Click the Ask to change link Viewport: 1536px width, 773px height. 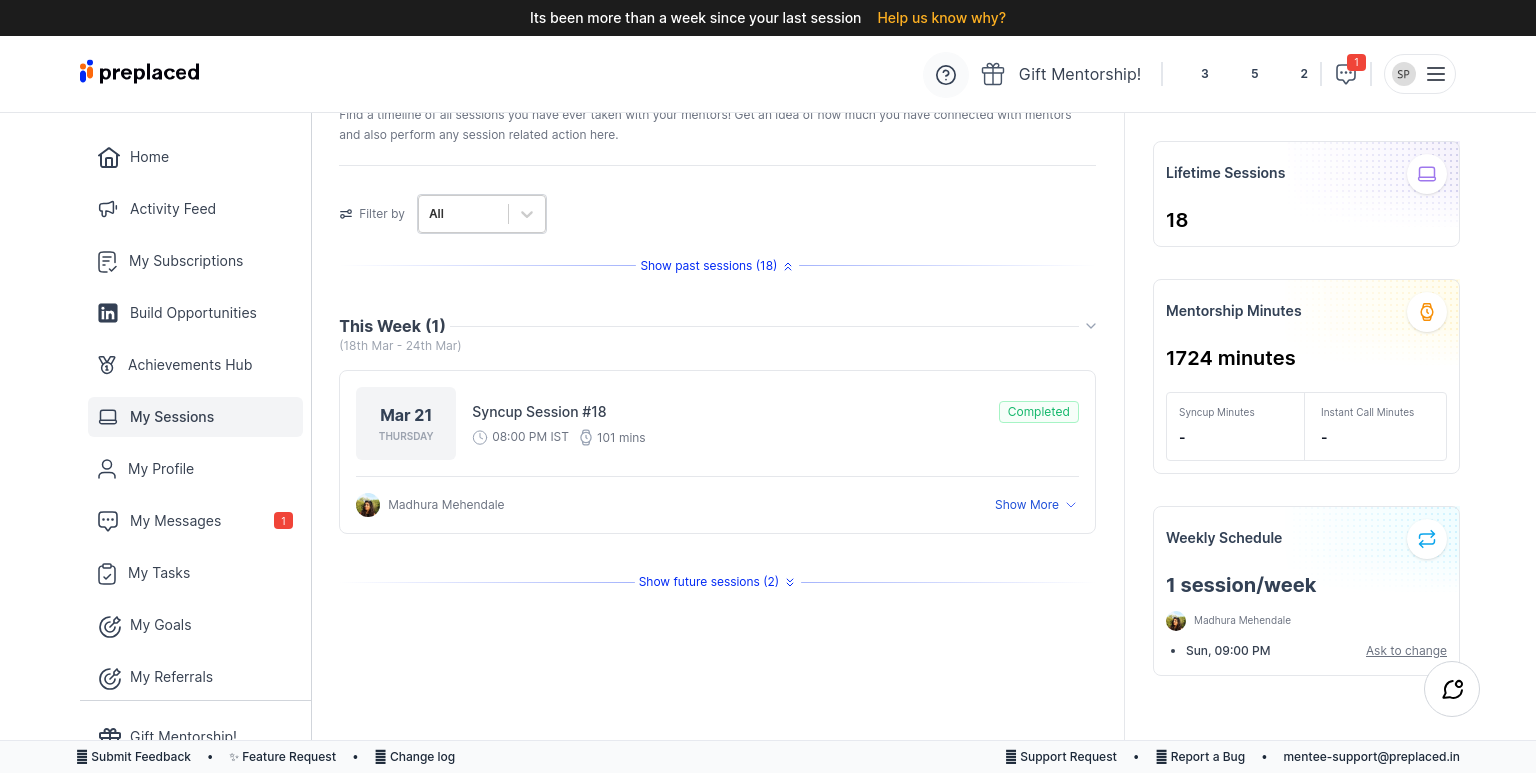[x=1405, y=651]
